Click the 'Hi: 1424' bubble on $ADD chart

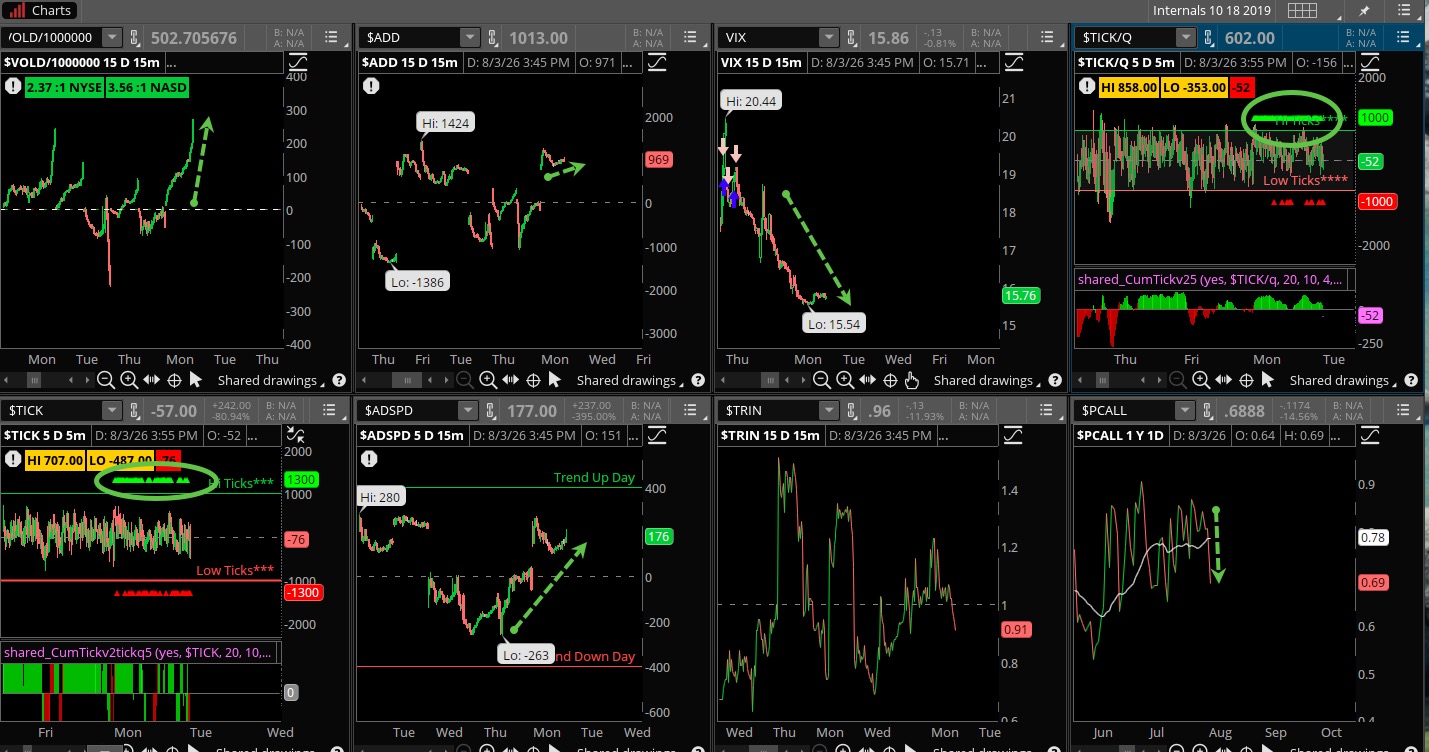click(x=446, y=123)
